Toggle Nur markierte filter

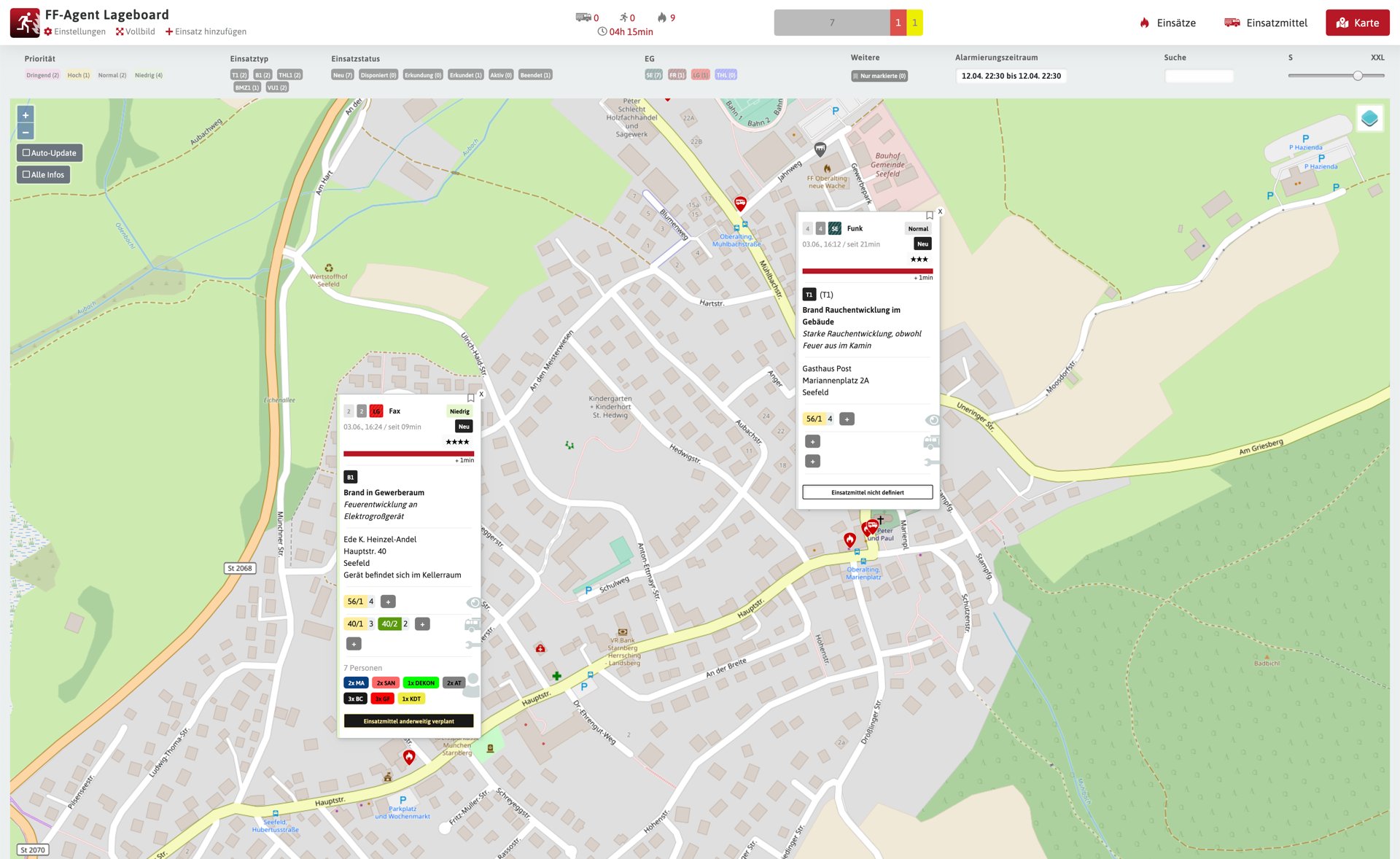click(879, 76)
